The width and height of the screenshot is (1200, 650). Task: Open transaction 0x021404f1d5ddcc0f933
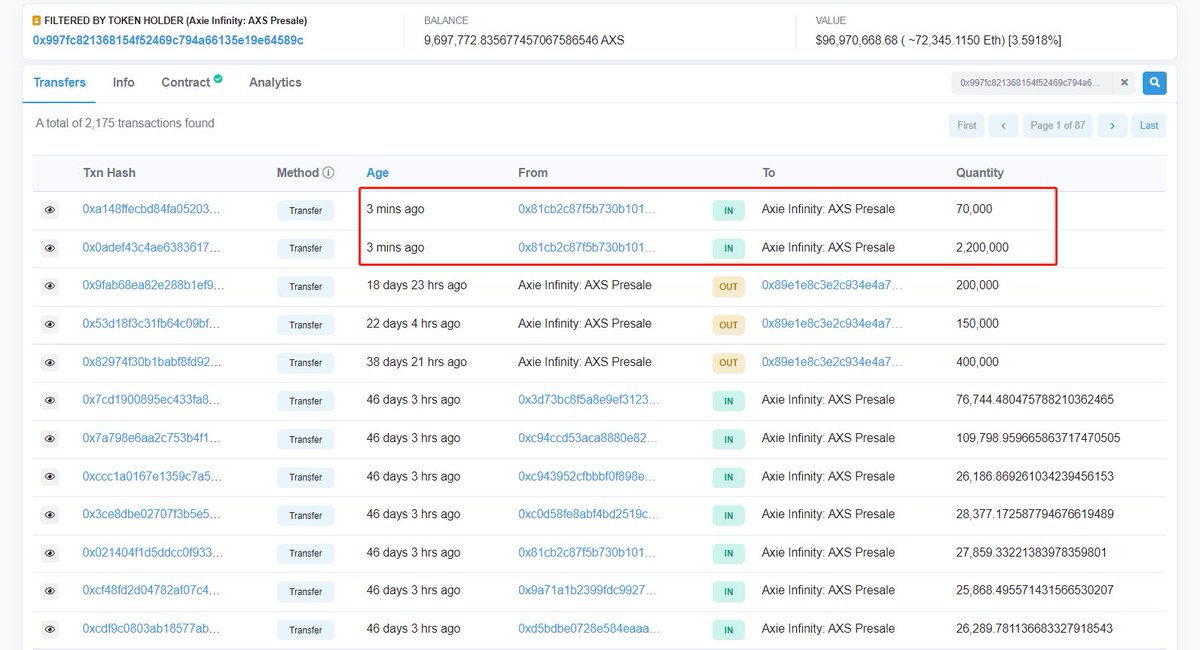153,552
